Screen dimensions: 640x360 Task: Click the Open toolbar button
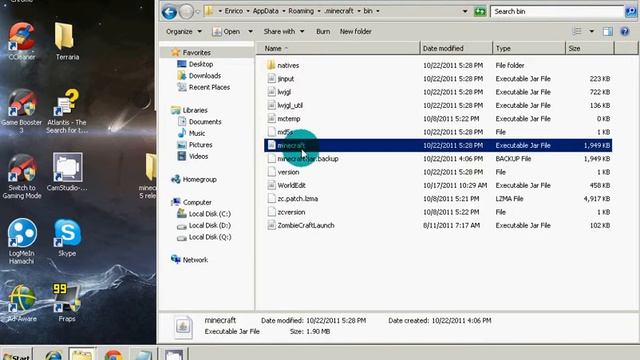[227, 31]
